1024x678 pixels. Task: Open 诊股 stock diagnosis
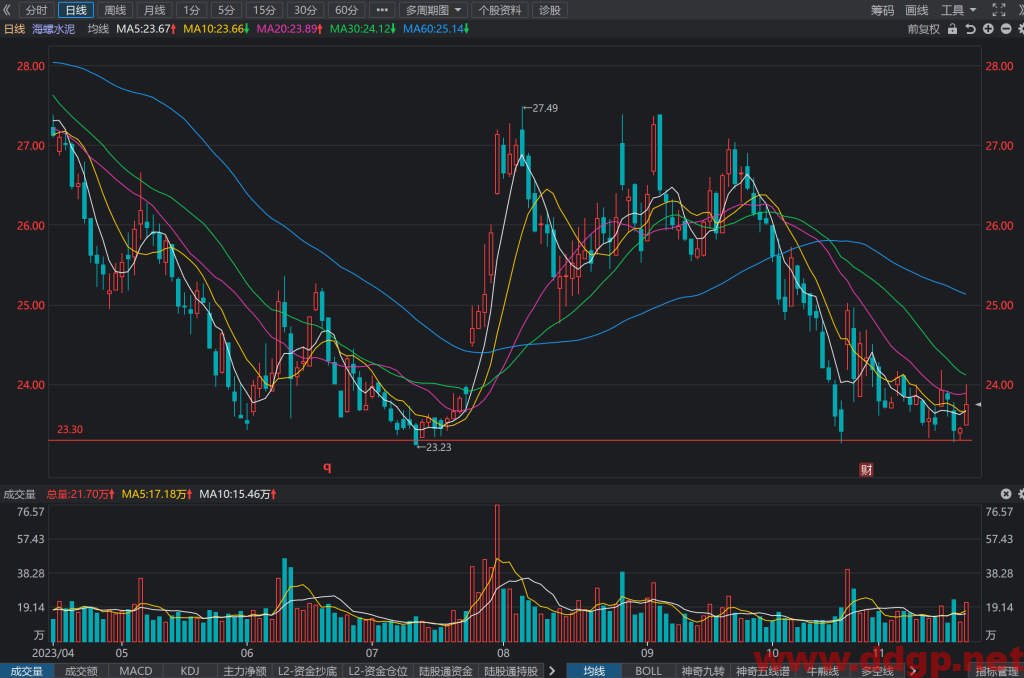(550, 10)
